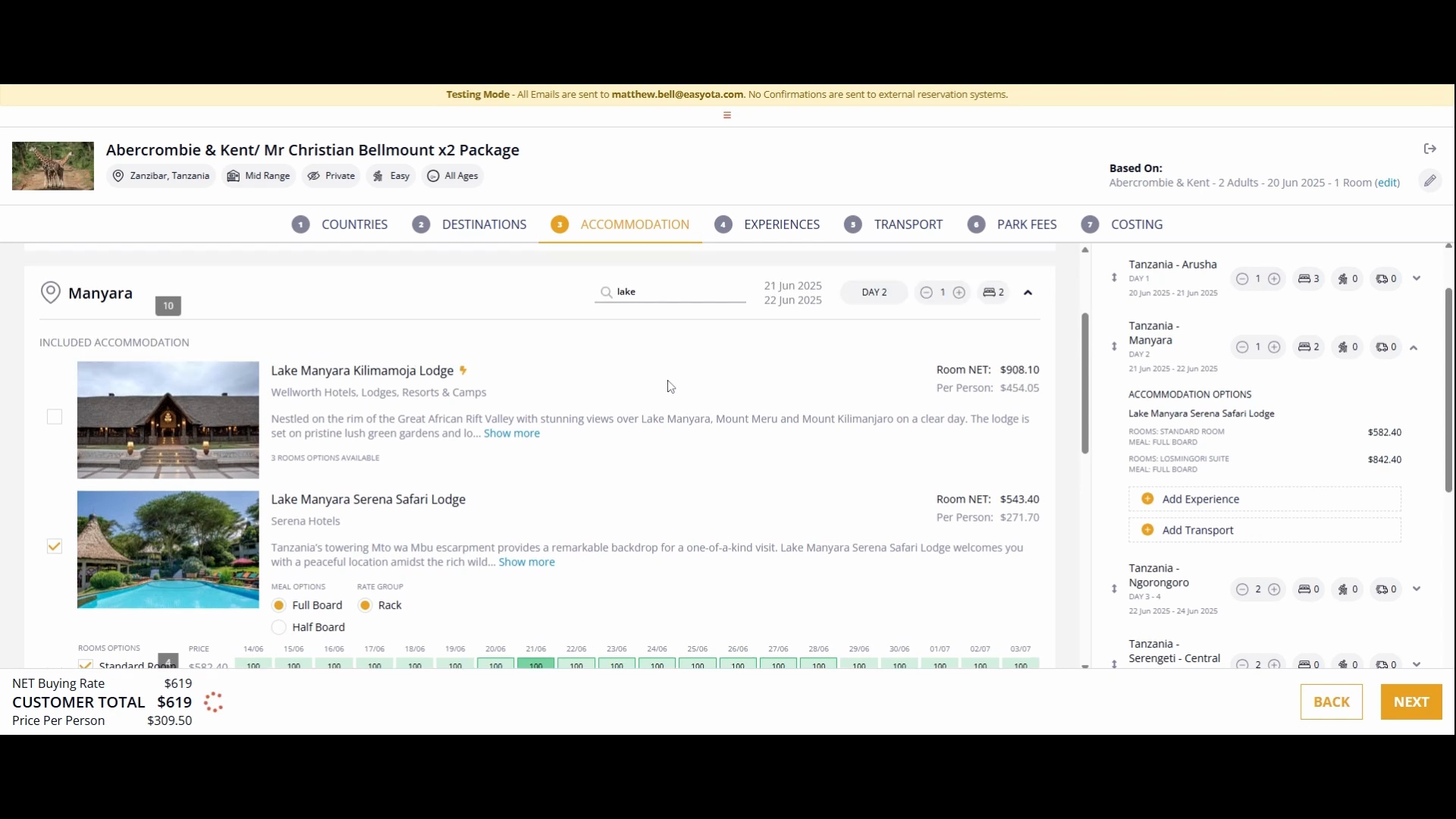Click the transport icon for Tanzania - Manyara
The height and width of the screenshot is (819, 1456).
coord(1382,347)
